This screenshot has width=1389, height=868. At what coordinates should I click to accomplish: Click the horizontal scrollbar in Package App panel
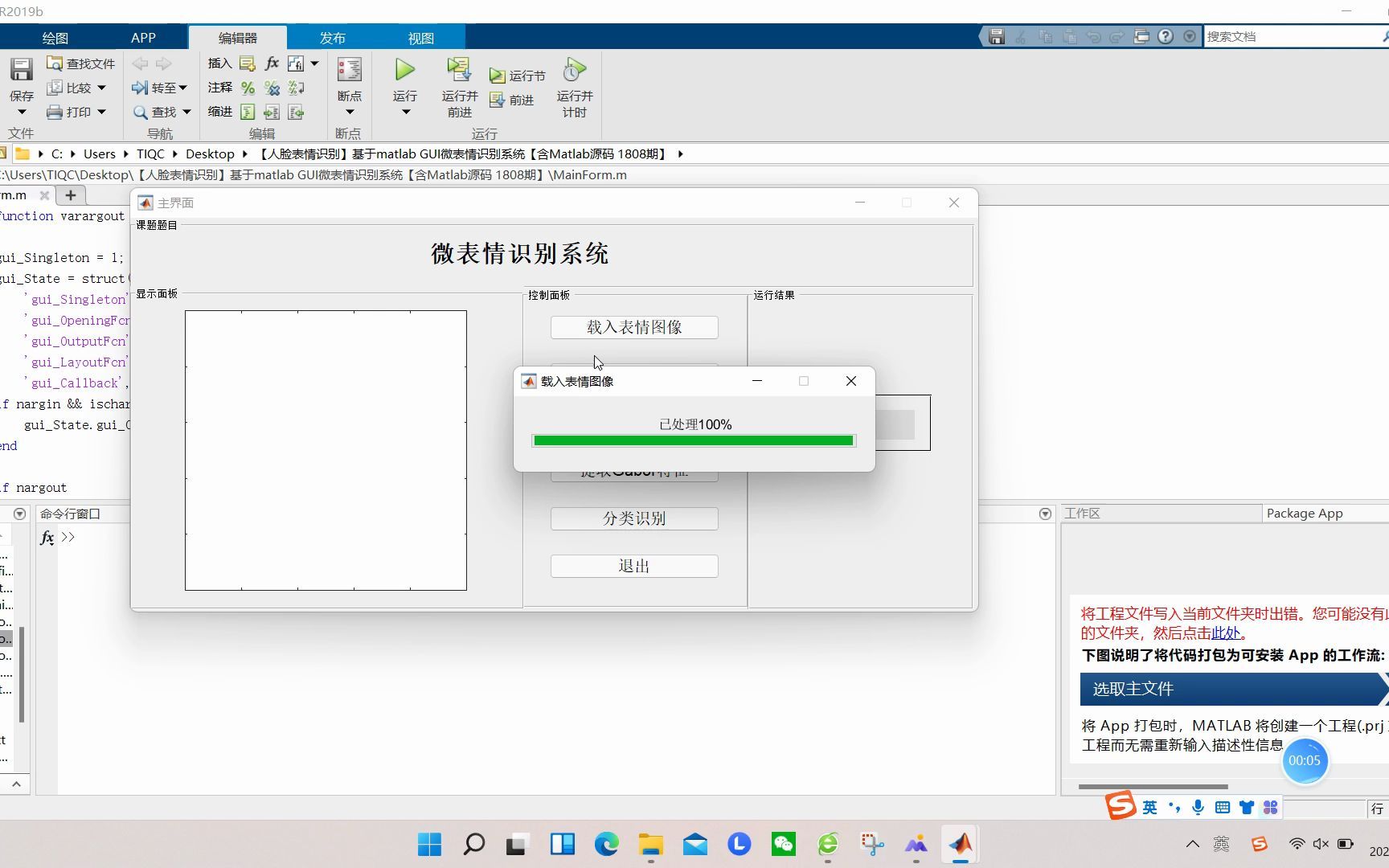pyautogui.click(x=1153, y=787)
